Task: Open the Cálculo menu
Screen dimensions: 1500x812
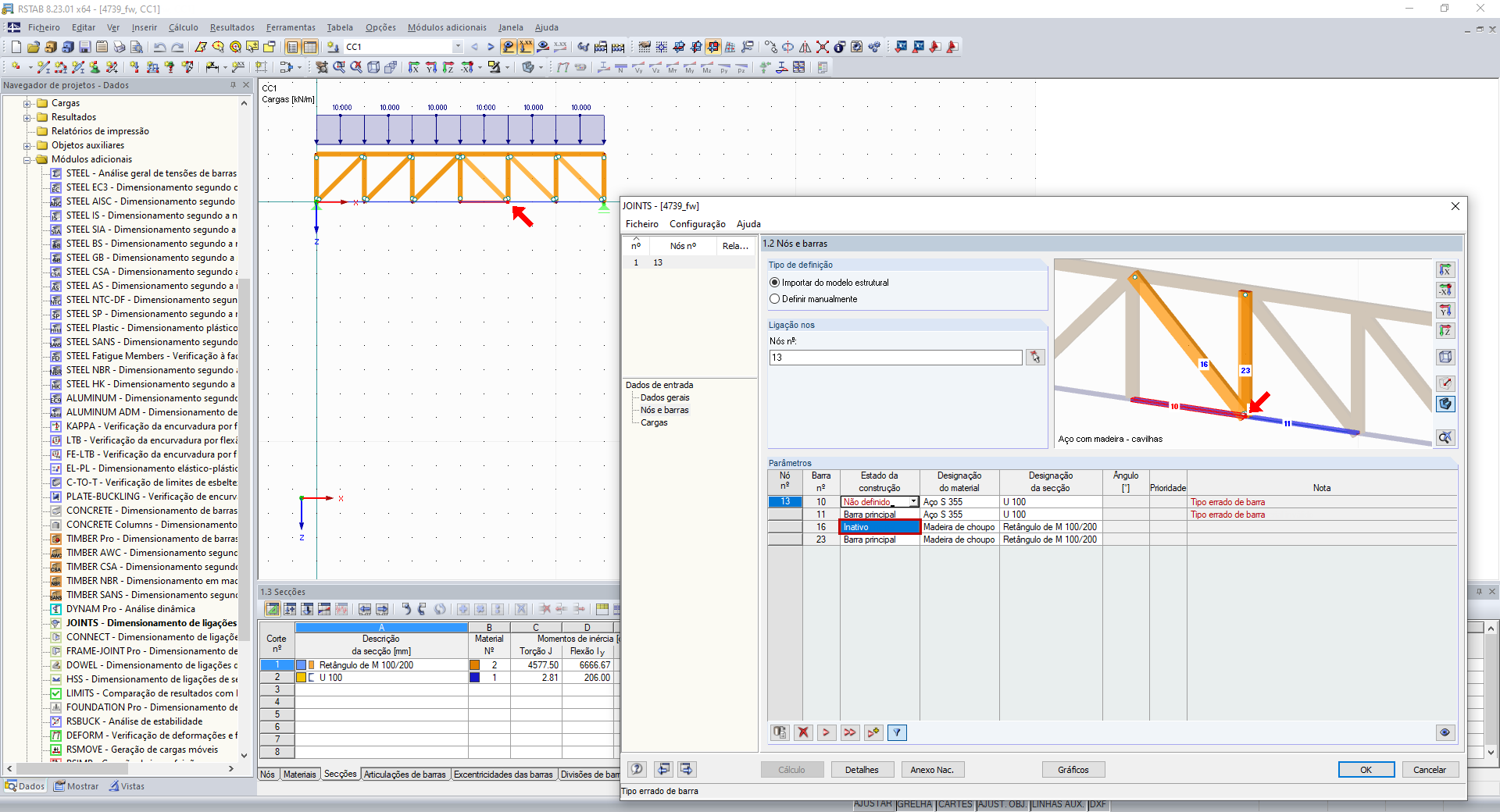Action: (184, 27)
